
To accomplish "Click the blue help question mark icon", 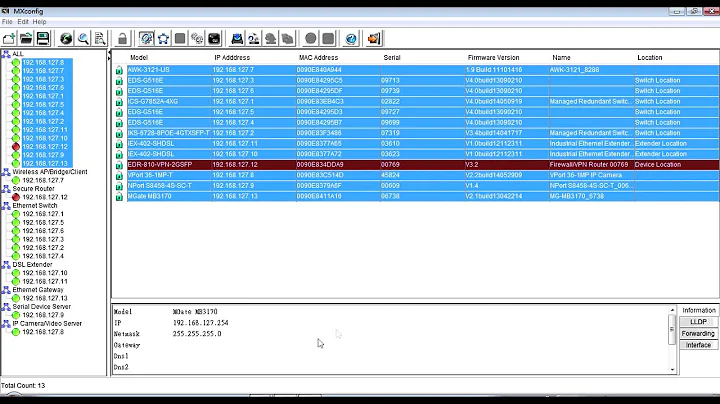I will 351,39.
